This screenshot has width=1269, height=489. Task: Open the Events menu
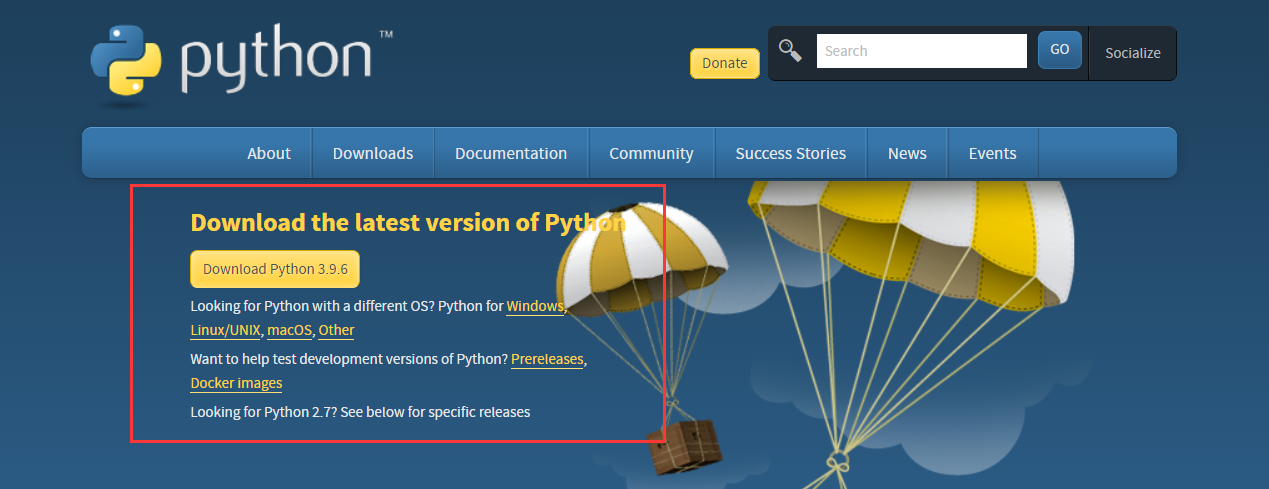[993, 153]
